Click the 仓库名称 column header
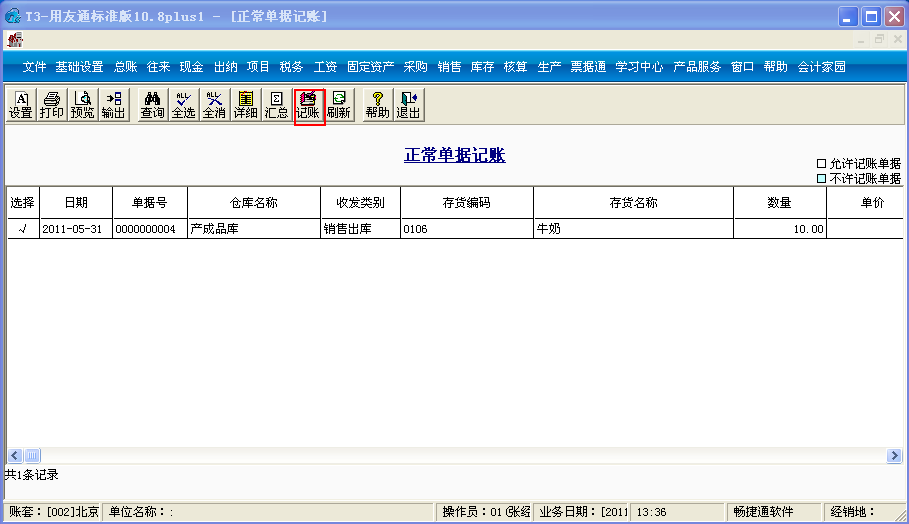This screenshot has width=909, height=524. click(x=254, y=203)
